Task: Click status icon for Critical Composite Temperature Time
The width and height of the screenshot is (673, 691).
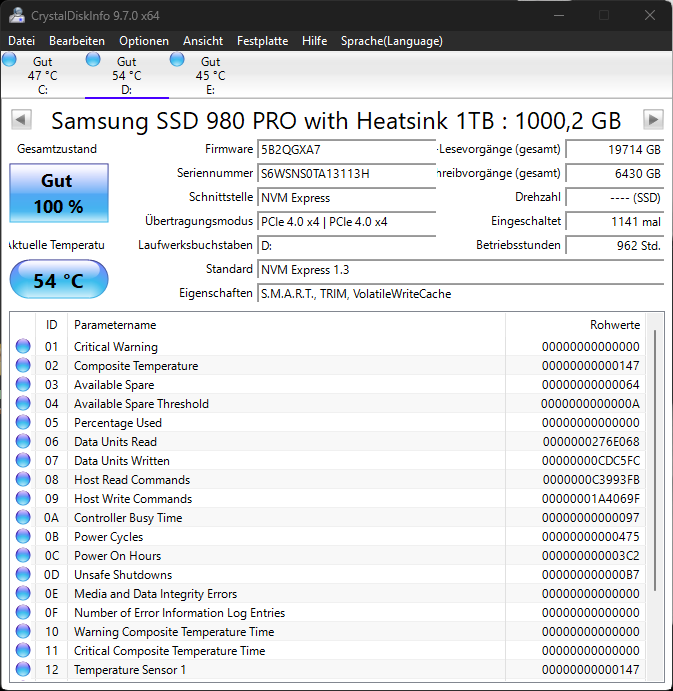Action: coord(23,650)
